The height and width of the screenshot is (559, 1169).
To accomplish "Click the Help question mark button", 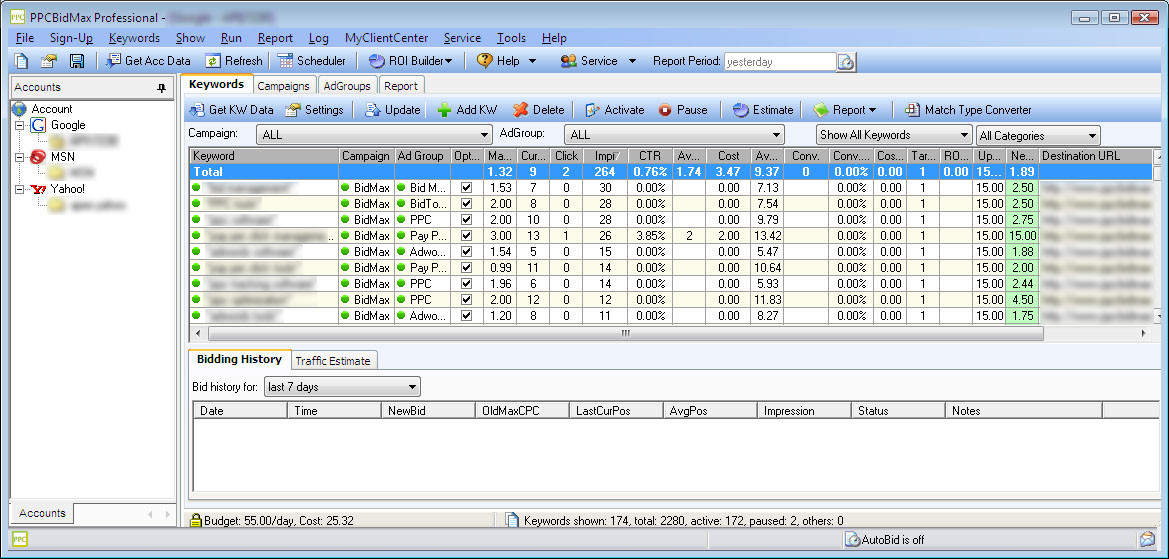I will 507,61.
